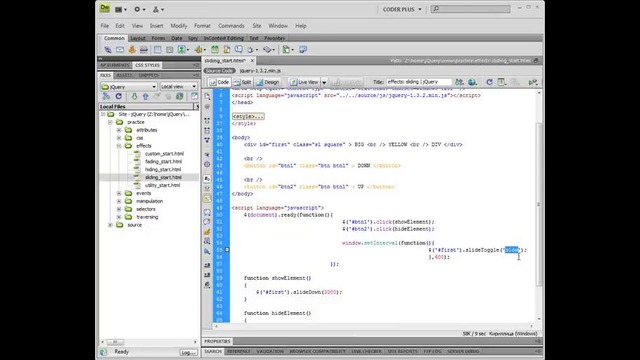The height and width of the screenshot is (360, 640).
Task: Collapse the effects folder
Action: [119, 146]
